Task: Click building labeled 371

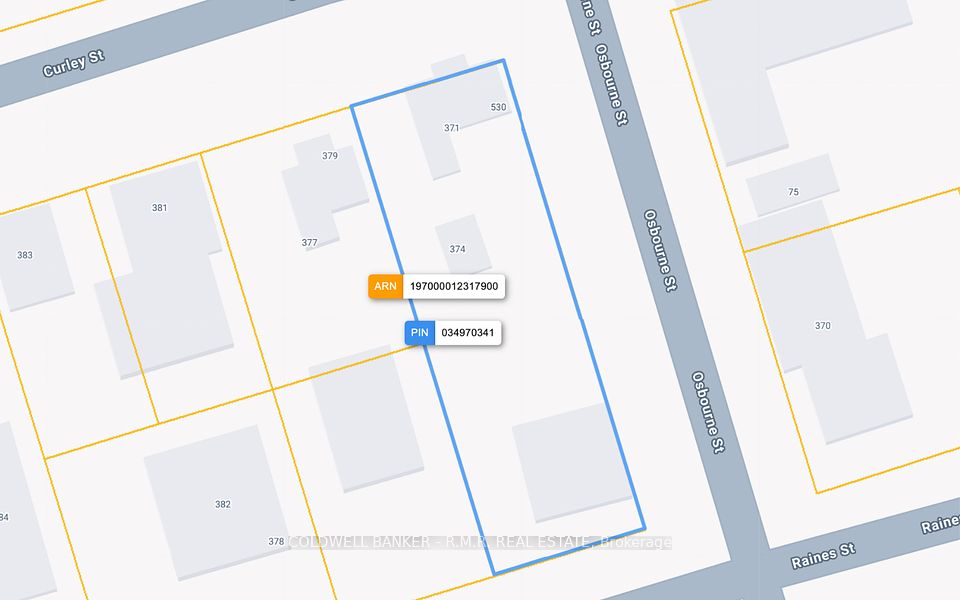Action: point(451,128)
